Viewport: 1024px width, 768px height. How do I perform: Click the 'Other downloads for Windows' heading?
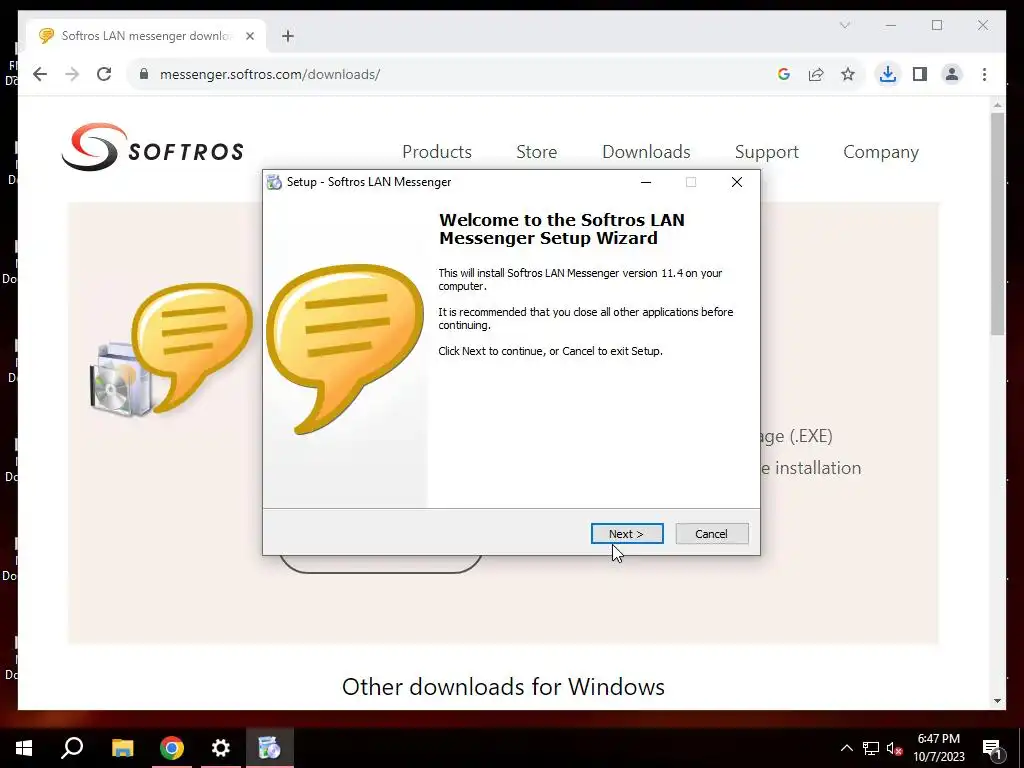tap(503, 687)
